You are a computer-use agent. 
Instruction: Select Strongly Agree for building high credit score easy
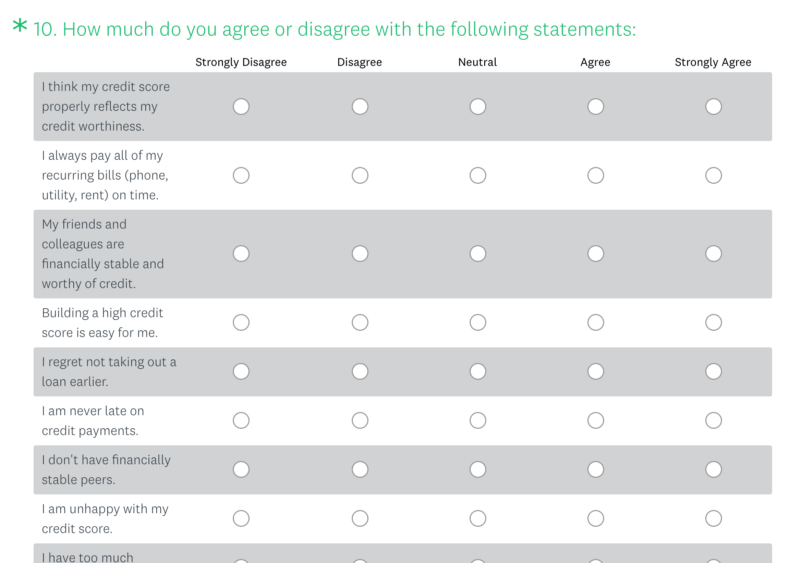713,323
